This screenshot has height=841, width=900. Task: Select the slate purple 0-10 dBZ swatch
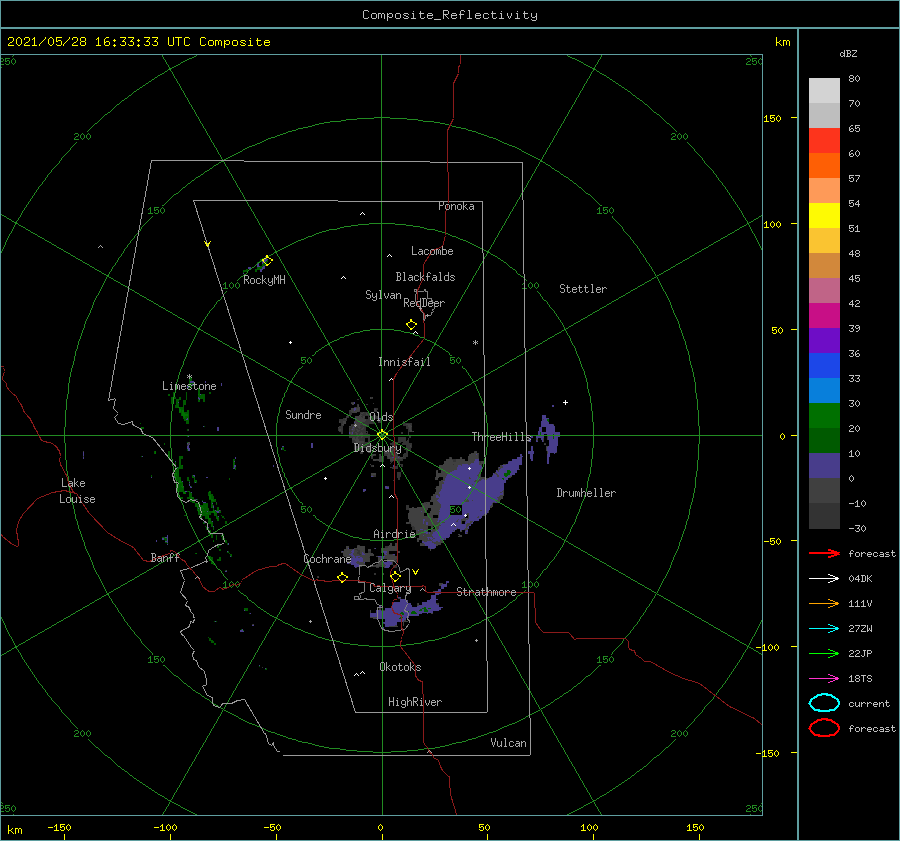pos(824,466)
